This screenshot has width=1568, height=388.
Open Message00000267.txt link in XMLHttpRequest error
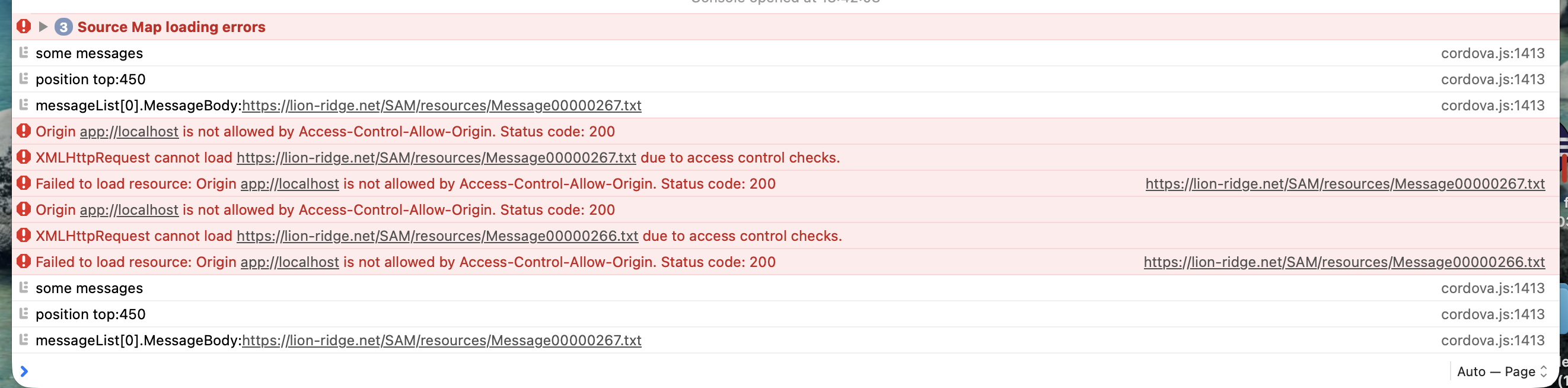click(x=436, y=158)
